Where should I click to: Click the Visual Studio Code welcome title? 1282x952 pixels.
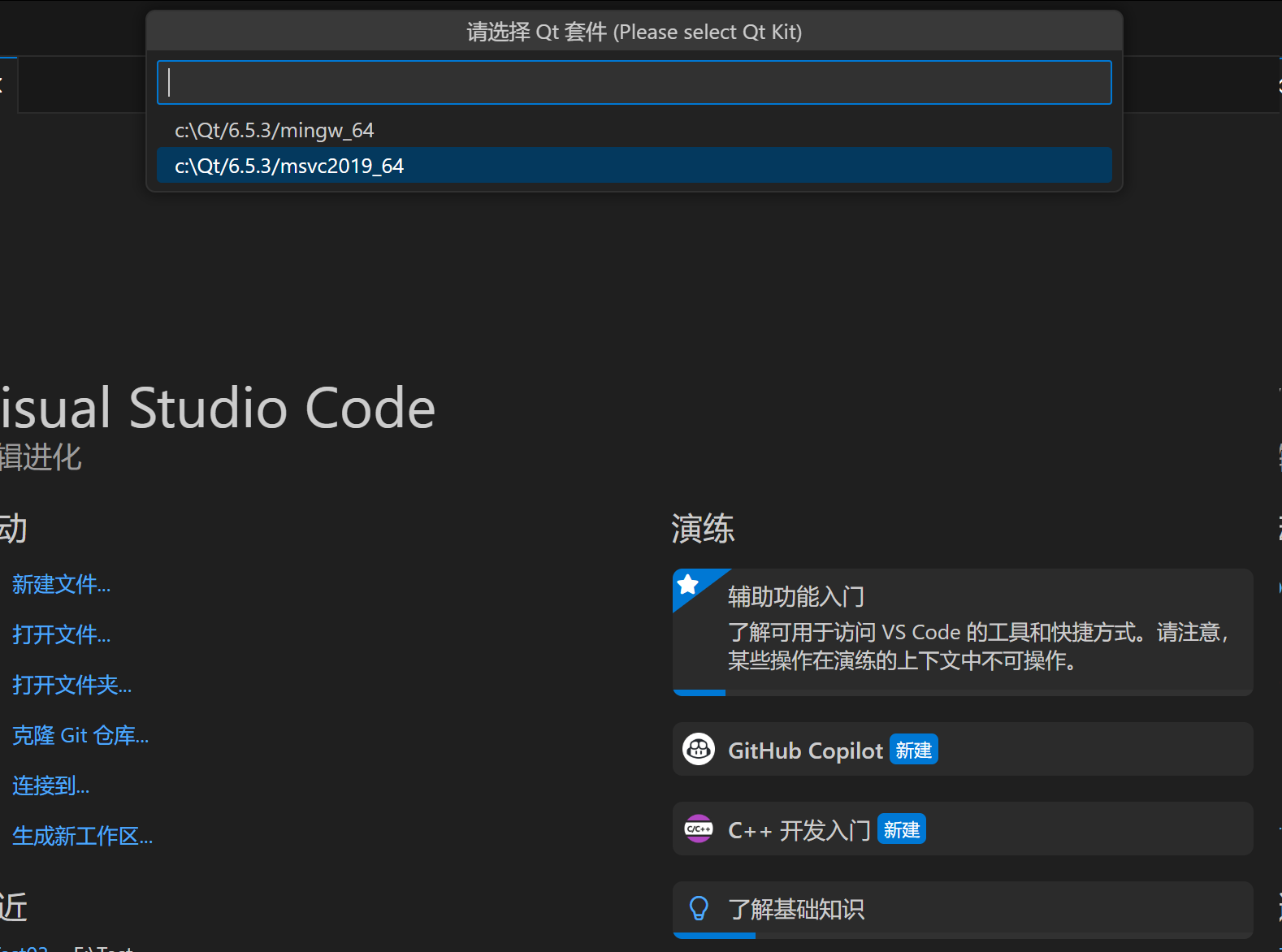tap(218, 407)
